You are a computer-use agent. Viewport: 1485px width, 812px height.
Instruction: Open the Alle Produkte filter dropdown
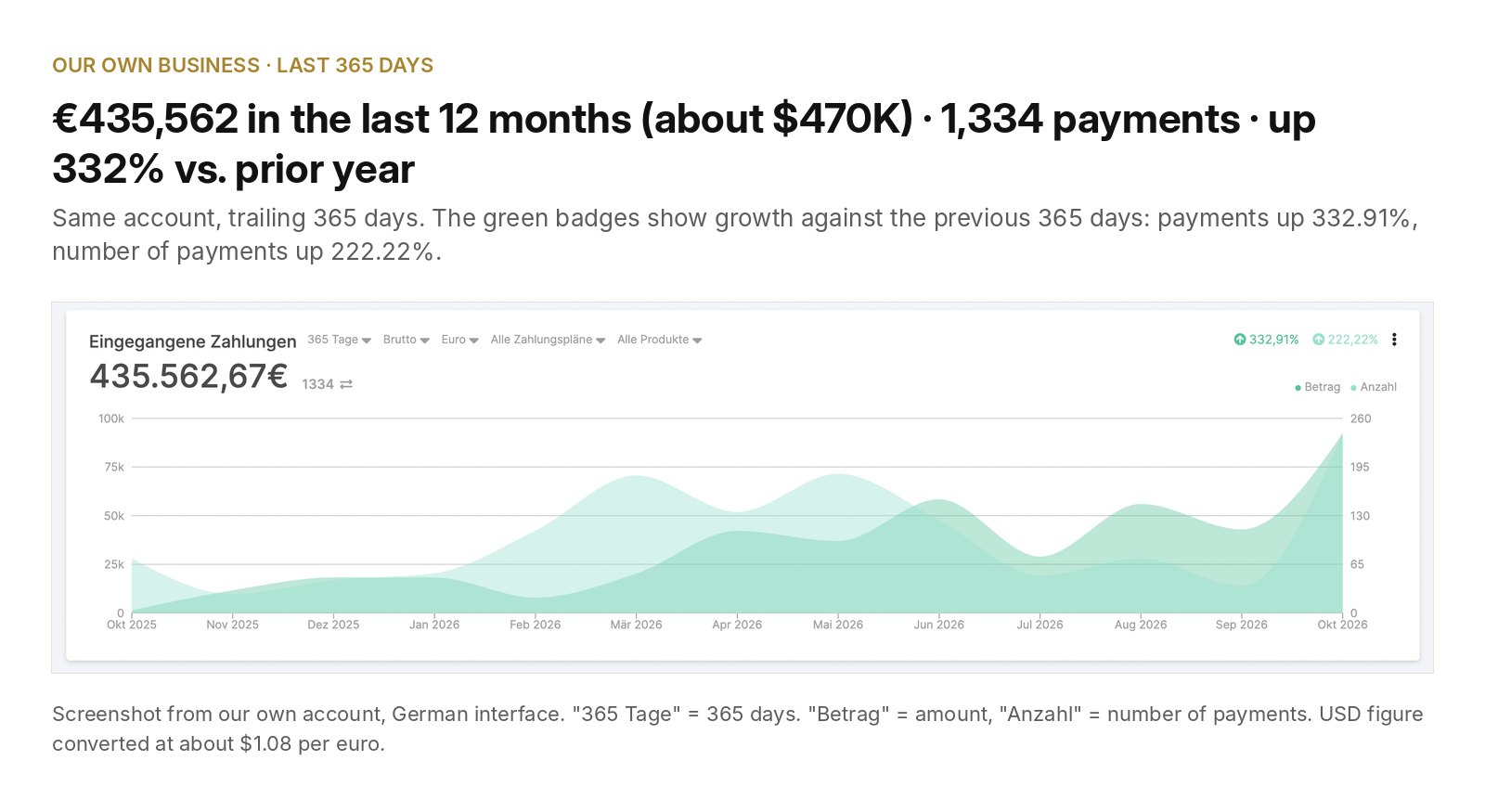tap(659, 340)
